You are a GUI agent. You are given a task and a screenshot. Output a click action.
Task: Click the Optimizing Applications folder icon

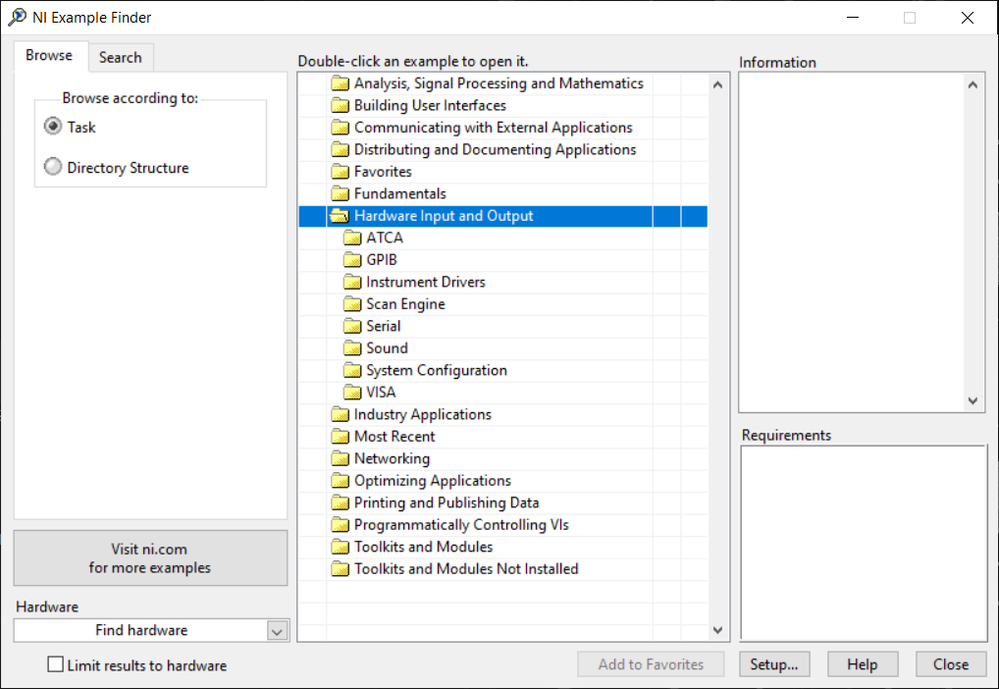point(340,481)
